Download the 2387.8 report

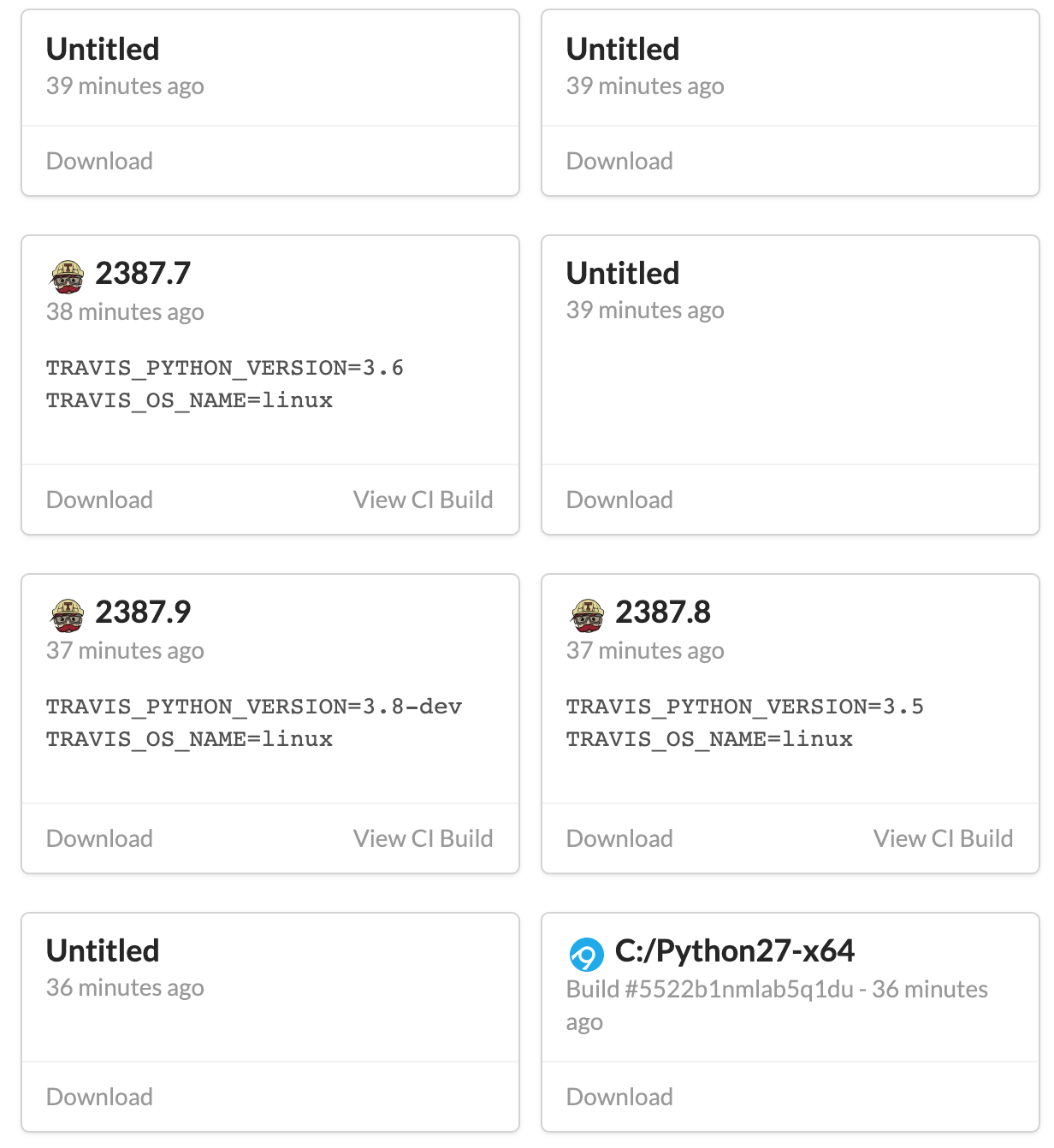coord(619,838)
